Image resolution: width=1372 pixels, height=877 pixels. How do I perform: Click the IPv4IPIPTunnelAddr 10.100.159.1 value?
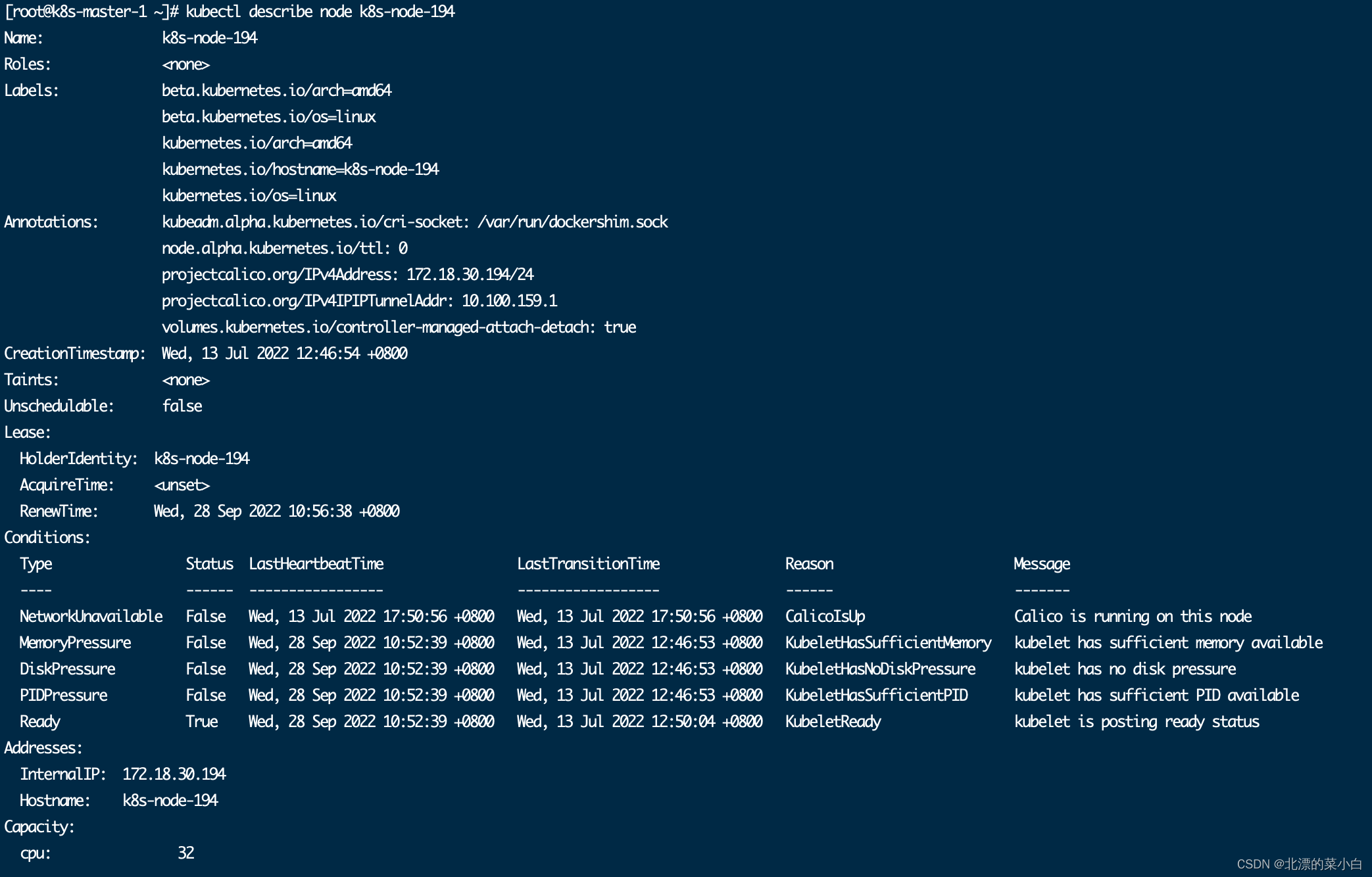(x=509, y=301)
